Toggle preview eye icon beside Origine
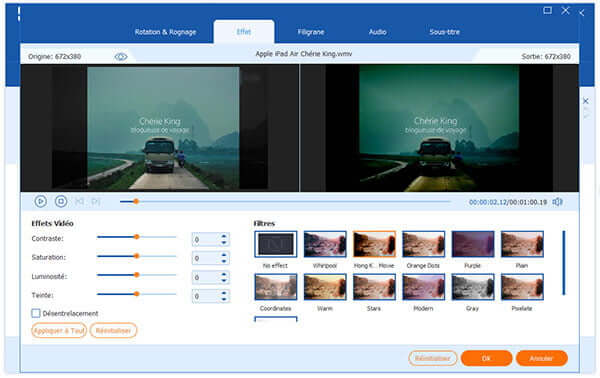The image size is (600, 378). (121, 57)
